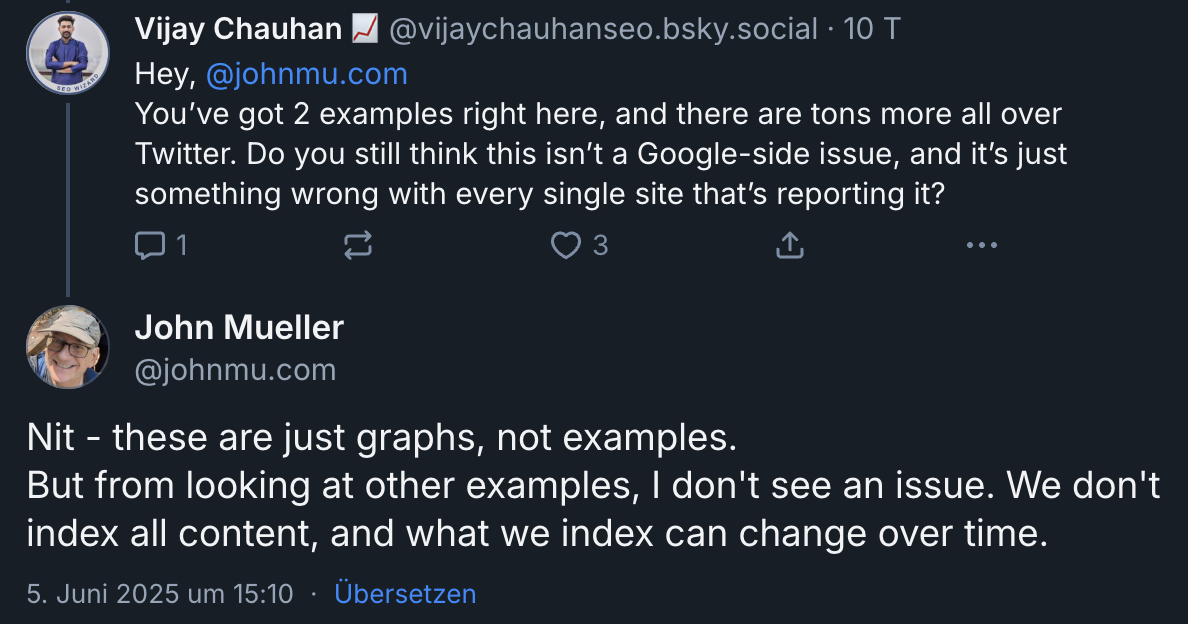Follow the blue @johnmu.com mention link

[x=306, y=74]
